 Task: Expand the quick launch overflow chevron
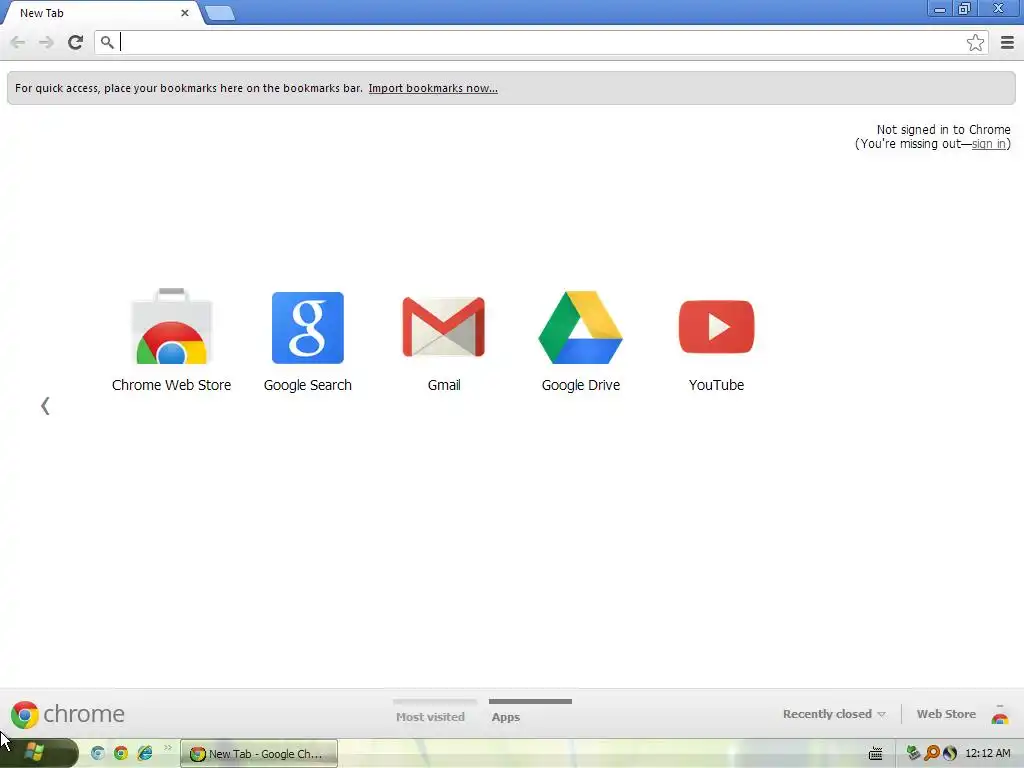tap(167, 748)
